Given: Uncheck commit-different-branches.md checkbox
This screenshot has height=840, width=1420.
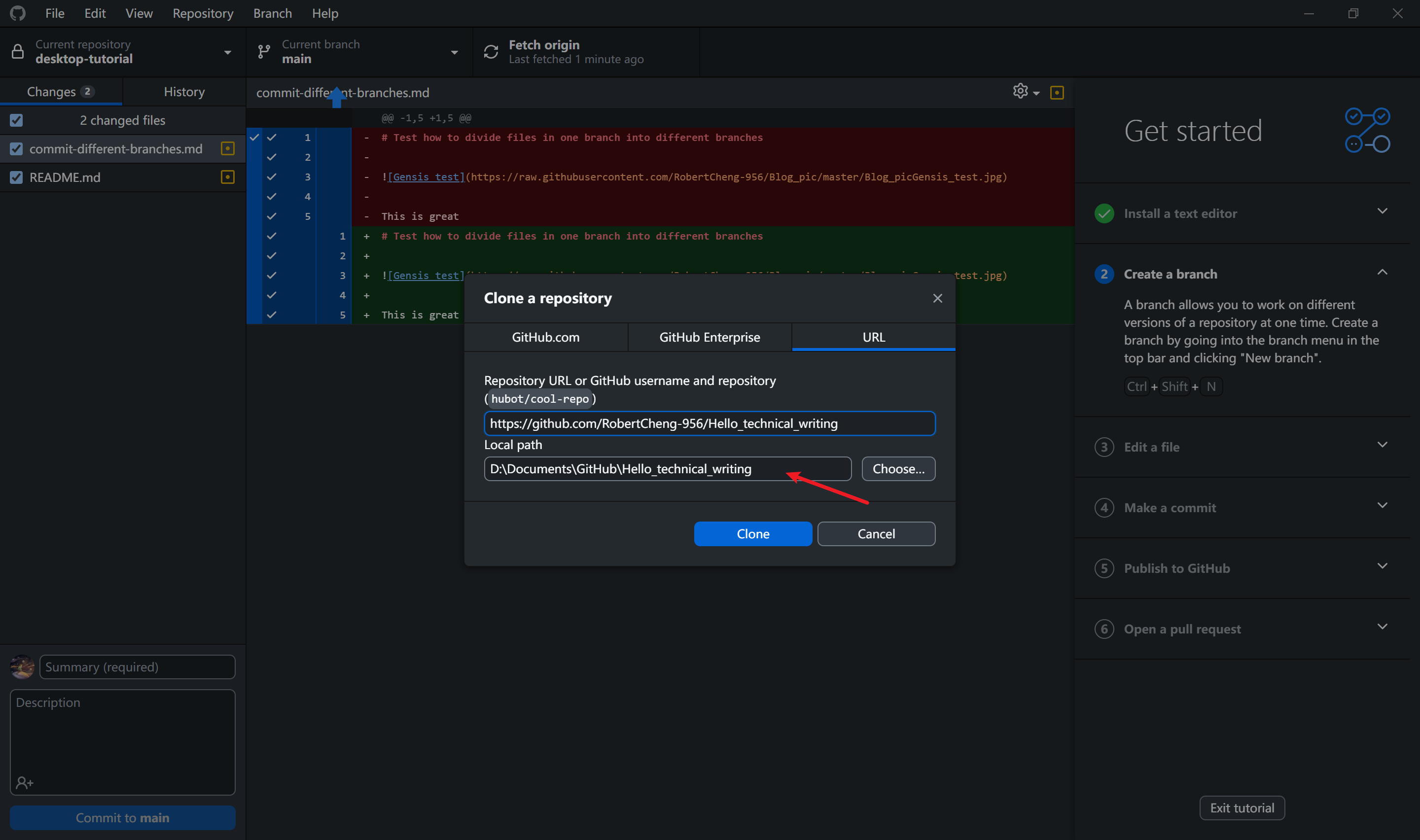Looking at the screenshot, I should [16, 149].
